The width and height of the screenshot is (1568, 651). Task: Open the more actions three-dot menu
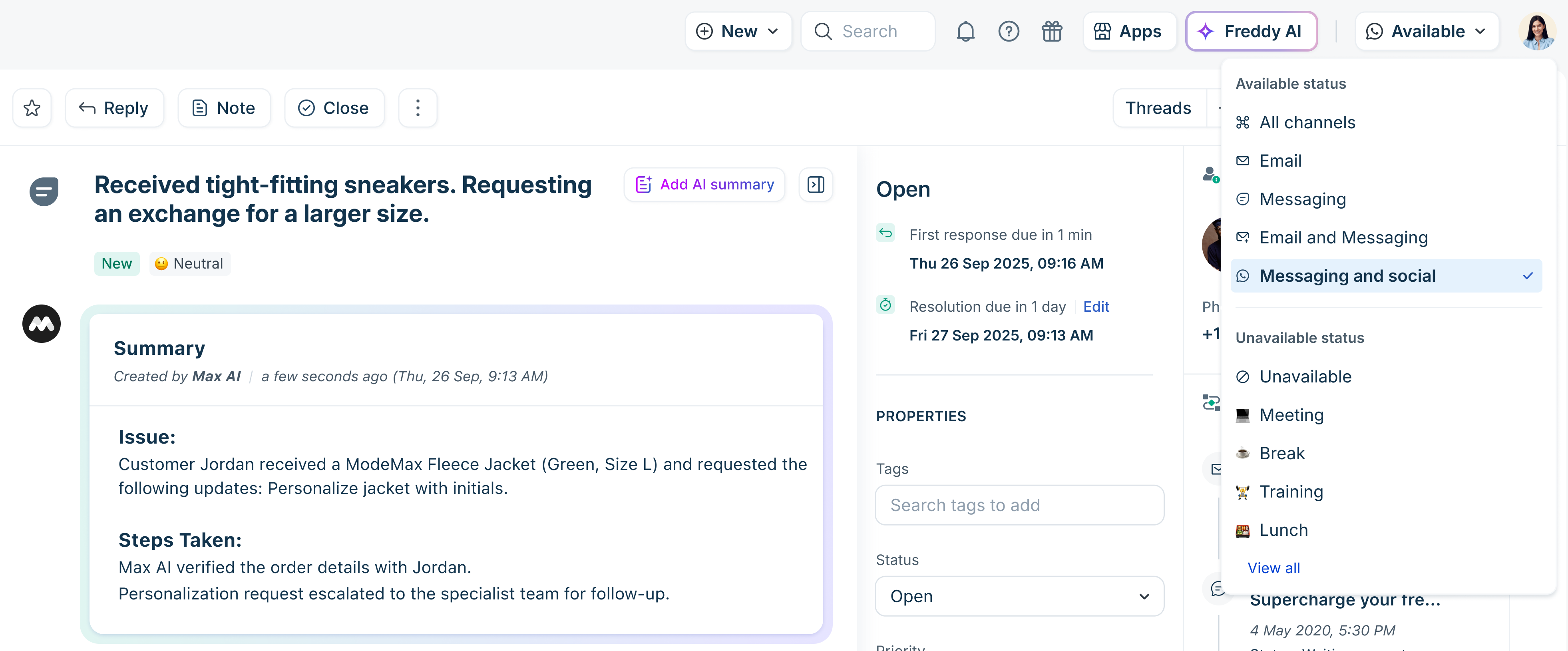pyautogui.click(x=418, y=108)
